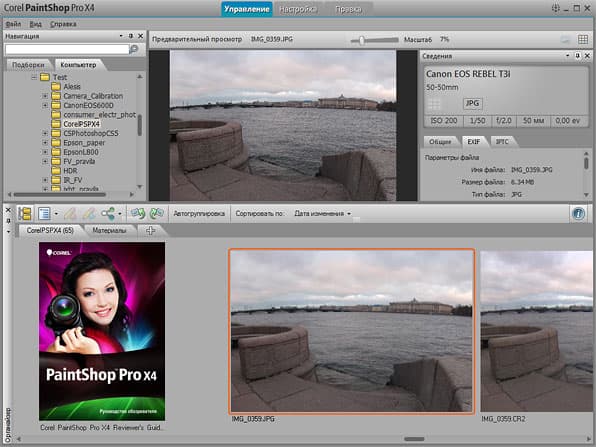Image resolution: width=596 pixels, height=447 pixels.
Task: Close the Navigation panel
Action: pyautogui.click(x=141, y=36)
